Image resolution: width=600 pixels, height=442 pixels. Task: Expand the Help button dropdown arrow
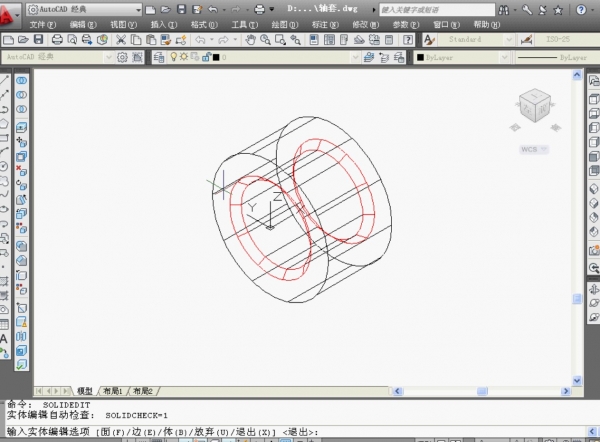point(592,10)
